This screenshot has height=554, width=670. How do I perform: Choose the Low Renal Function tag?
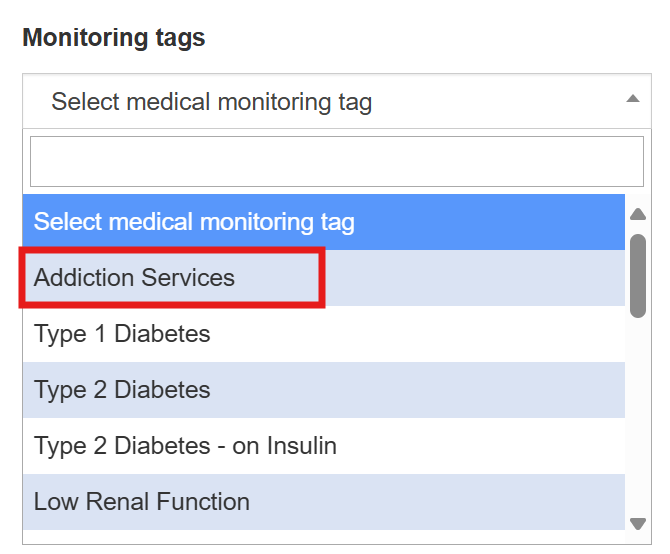click(141, 502)
